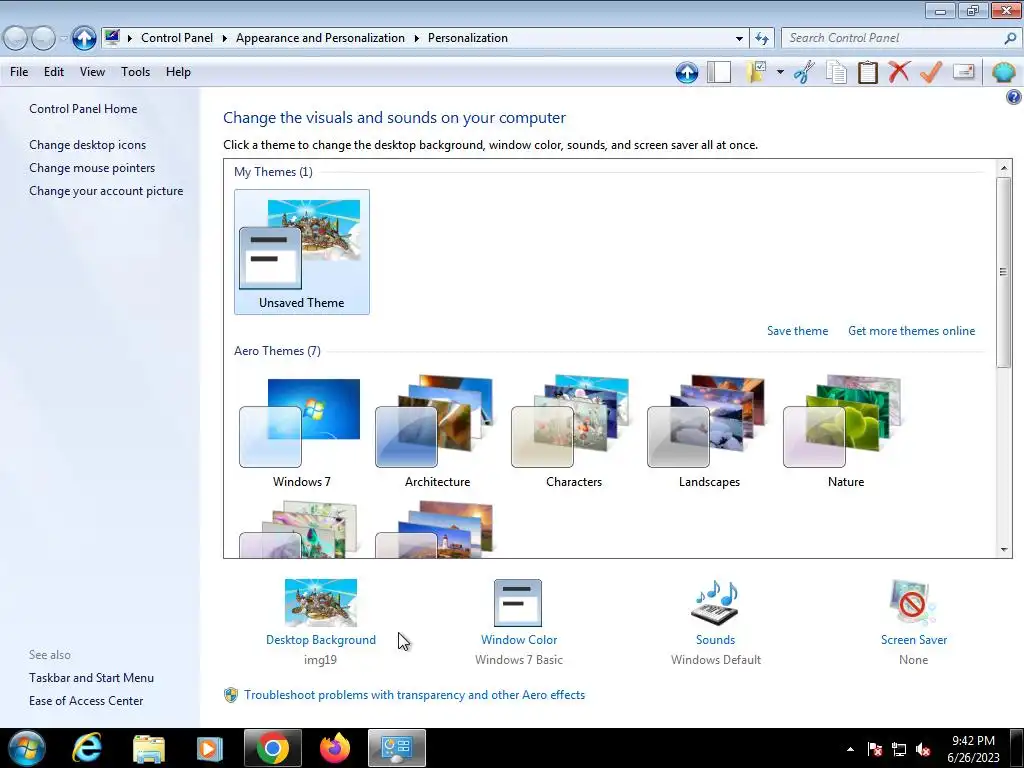Open Change mouse pointers

pyautogui.click(x=92, y=168)
